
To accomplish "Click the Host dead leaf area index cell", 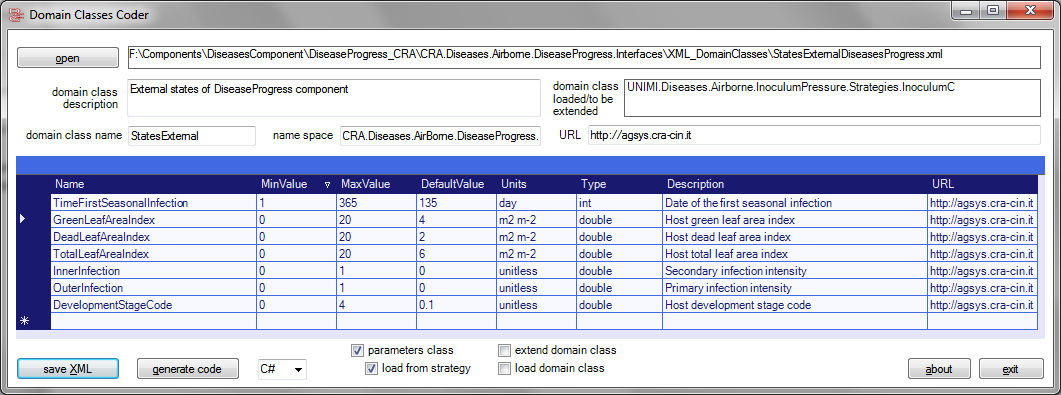I will (794, 237).
